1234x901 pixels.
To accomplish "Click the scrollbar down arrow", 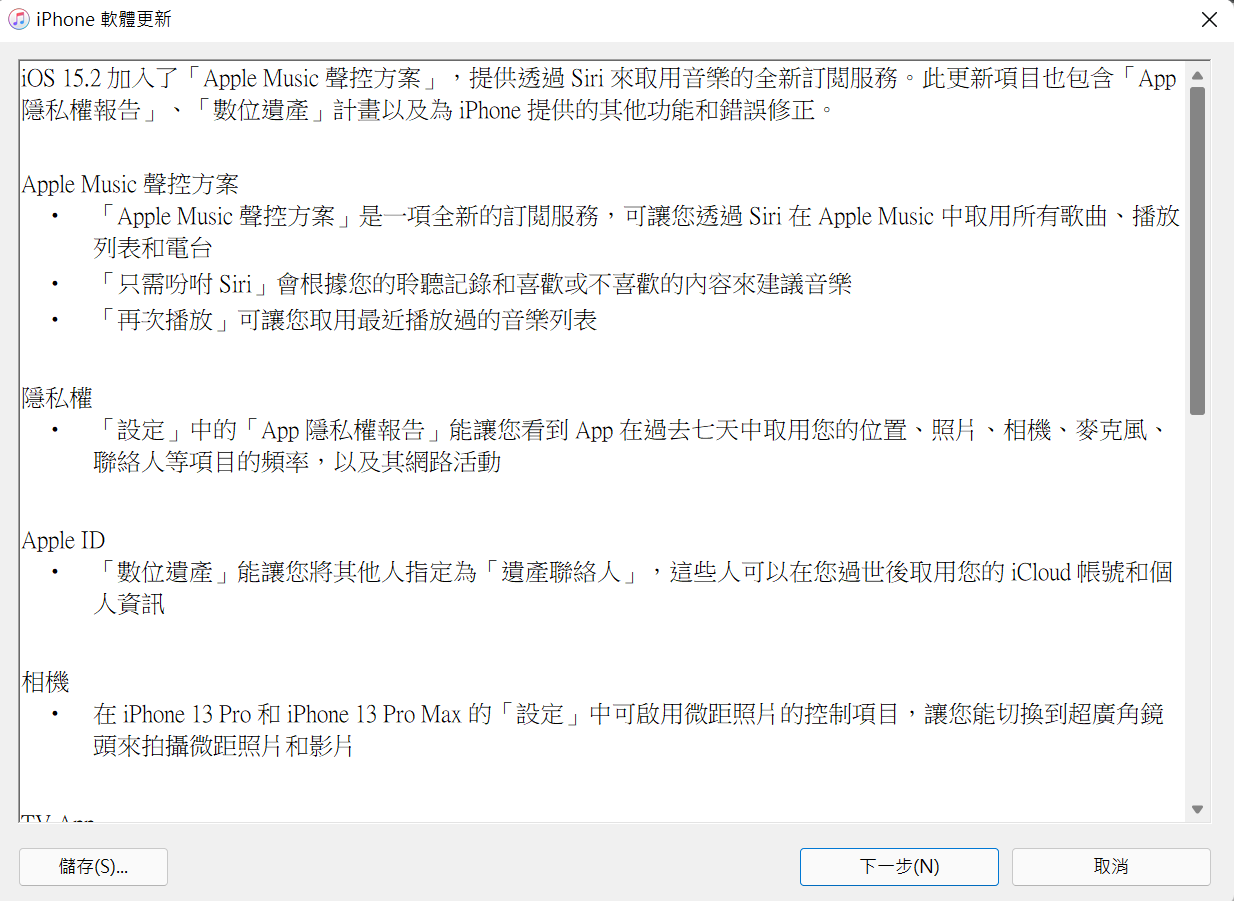I will point(1197,809).
